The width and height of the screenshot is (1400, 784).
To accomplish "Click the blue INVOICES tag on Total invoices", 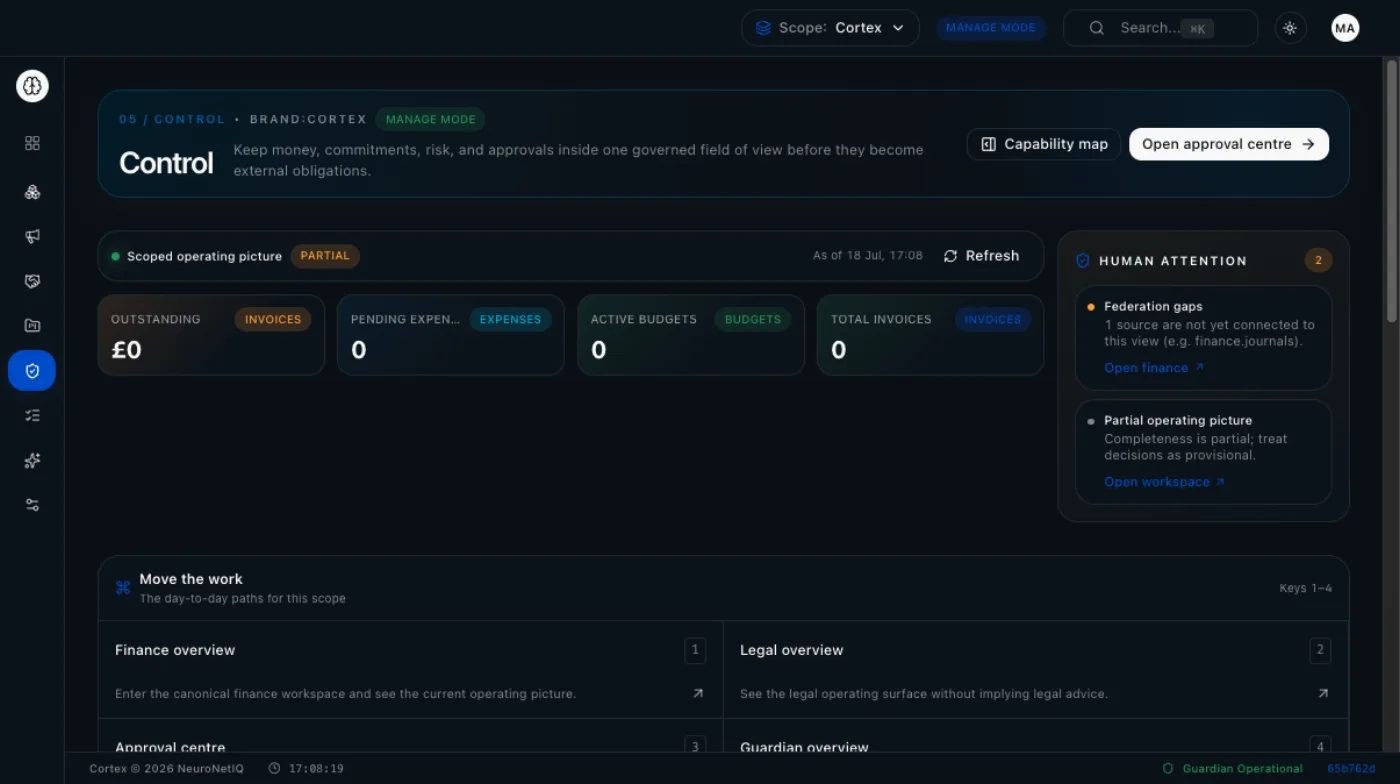I will pos(993,320).
